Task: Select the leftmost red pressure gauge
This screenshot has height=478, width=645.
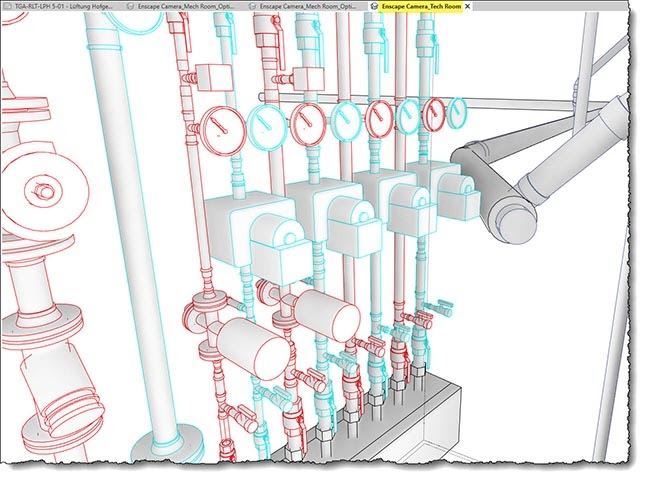Action: [219, 128]
